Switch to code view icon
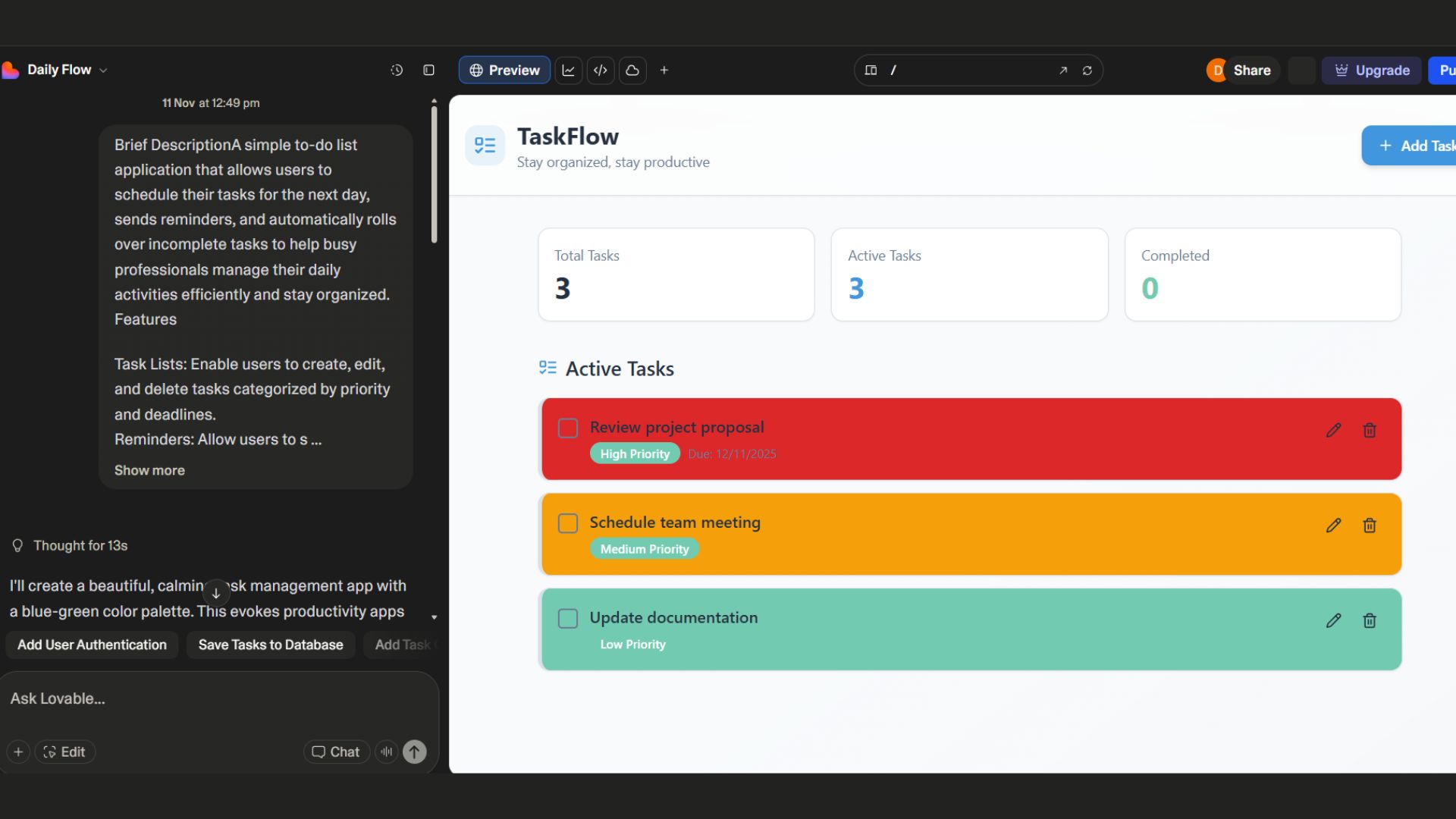 pos(601,70)
